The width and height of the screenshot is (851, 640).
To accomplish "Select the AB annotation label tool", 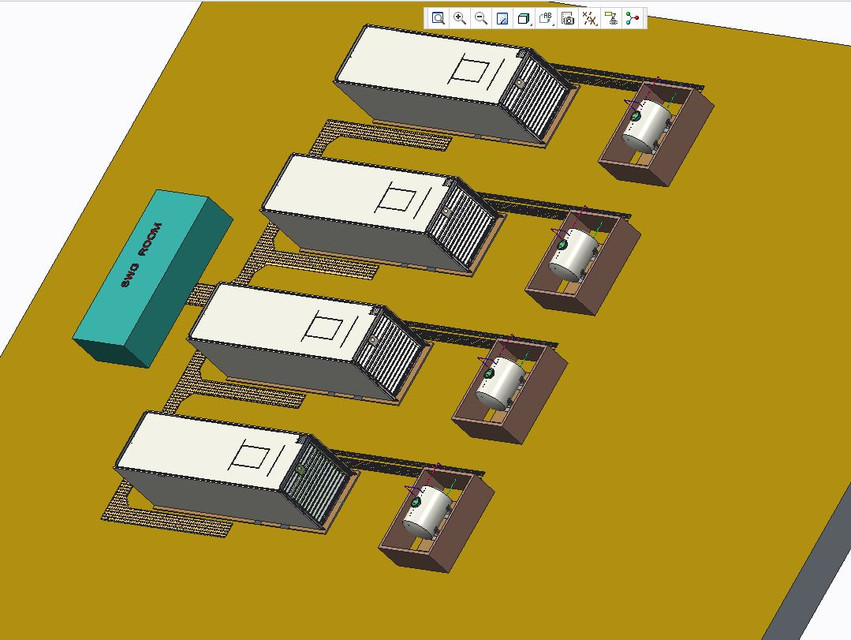I will pyautogui.click(x=543, y=18).
